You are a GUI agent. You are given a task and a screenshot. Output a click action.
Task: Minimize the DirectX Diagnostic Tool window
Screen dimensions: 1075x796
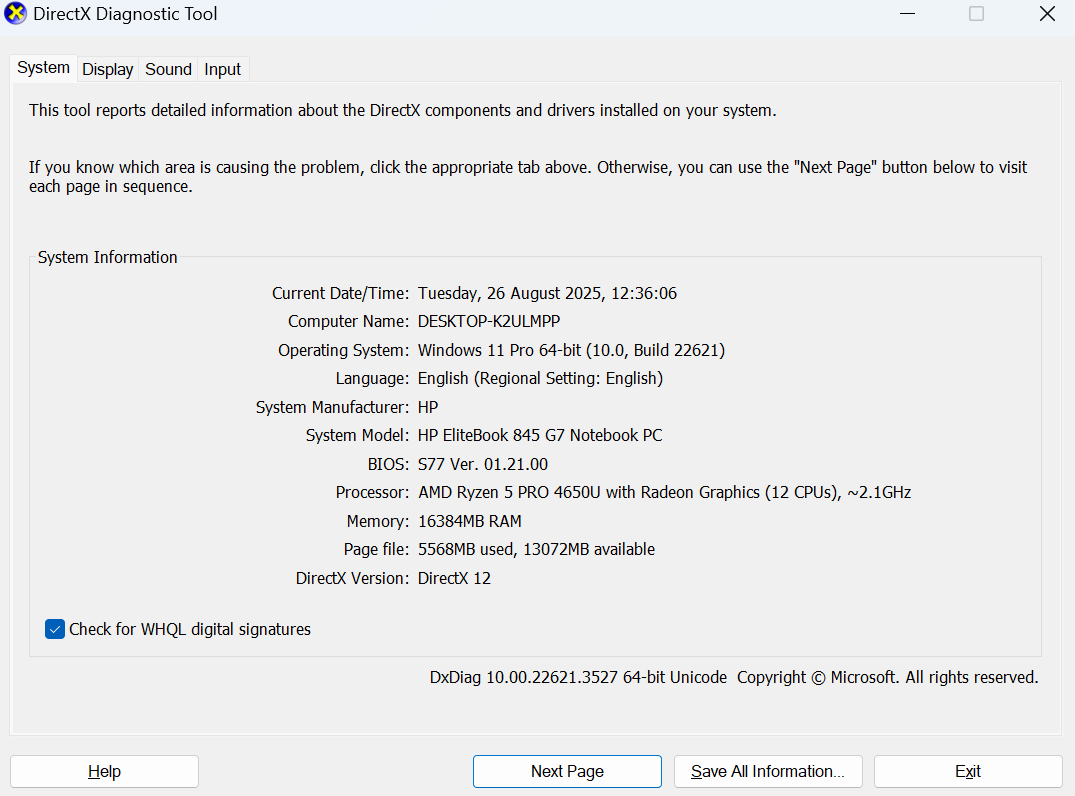[x=907, y=14]
